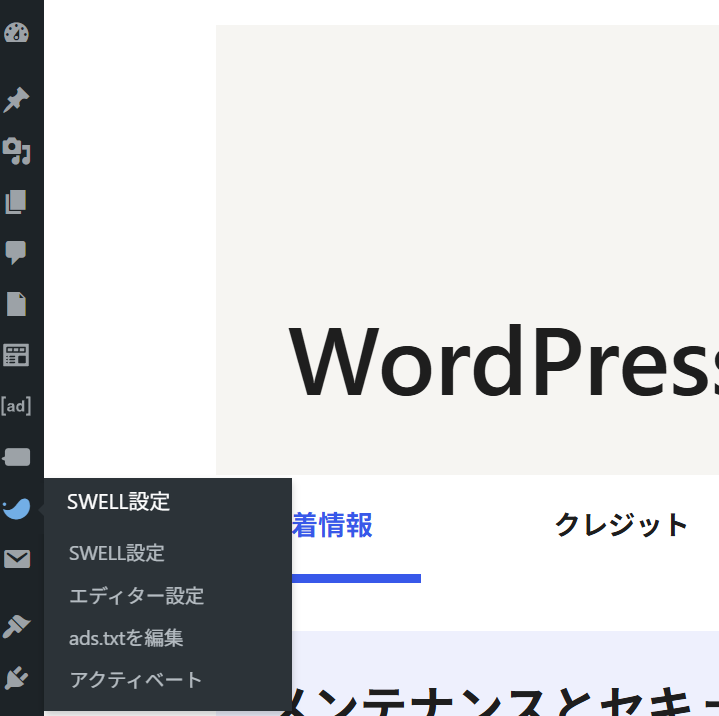Image resolution: width=719 pixels, height=716 pixels.
Task: Open Pages document icon
Action: pyautogui.click(x=17, y=304)
